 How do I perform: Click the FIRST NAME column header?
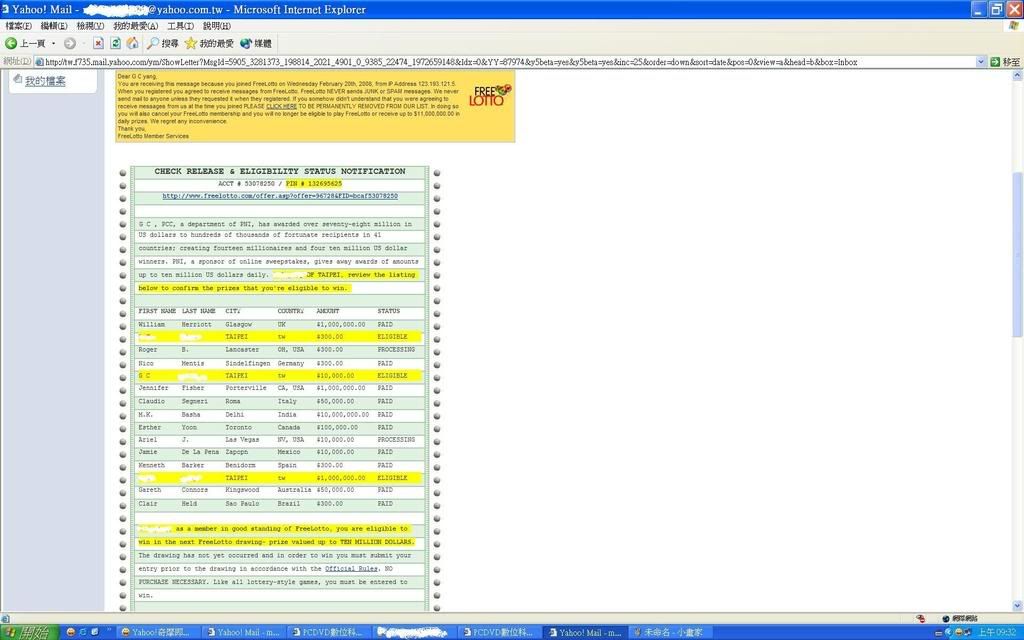pyautogui.click(x=157, y=312)
